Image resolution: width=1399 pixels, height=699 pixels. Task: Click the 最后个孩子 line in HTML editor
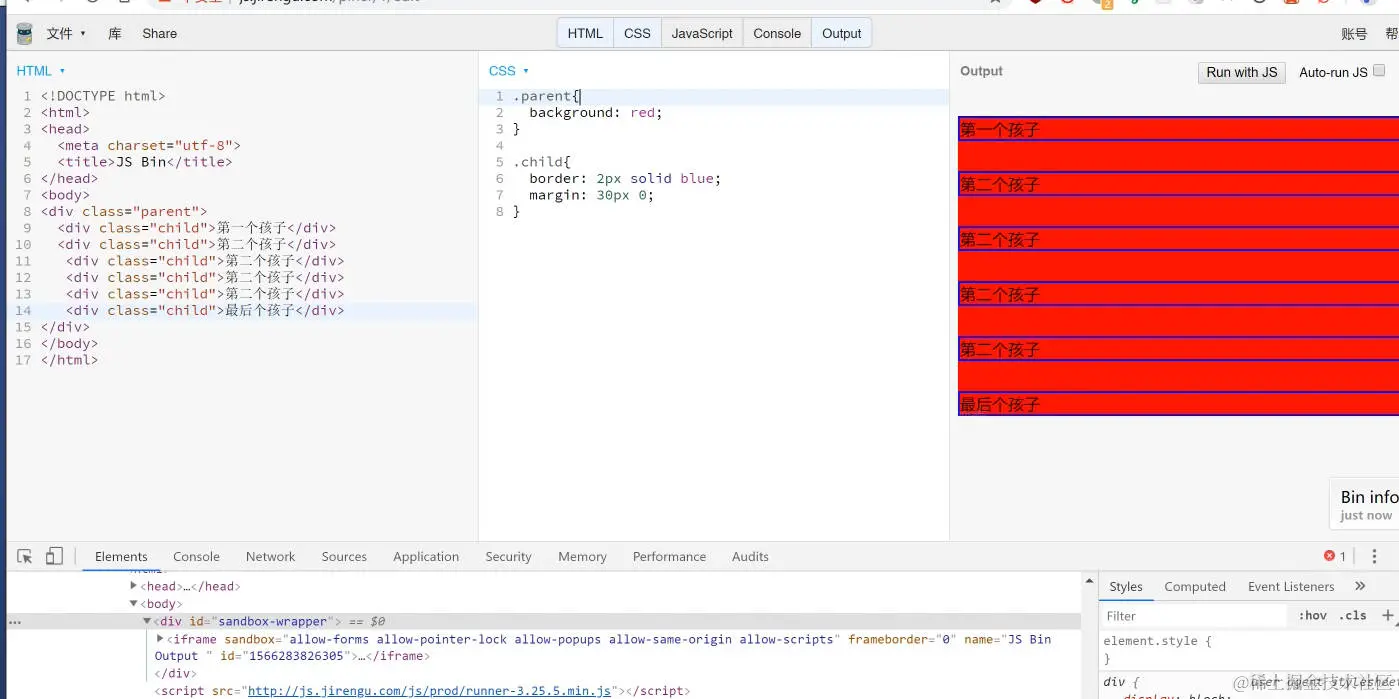click(x=205, y=311)
